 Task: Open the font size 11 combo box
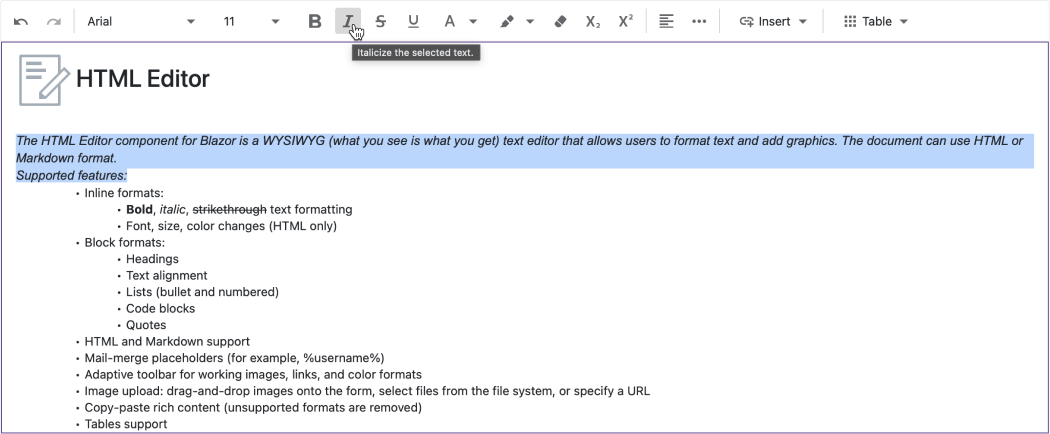coord(251,21)
